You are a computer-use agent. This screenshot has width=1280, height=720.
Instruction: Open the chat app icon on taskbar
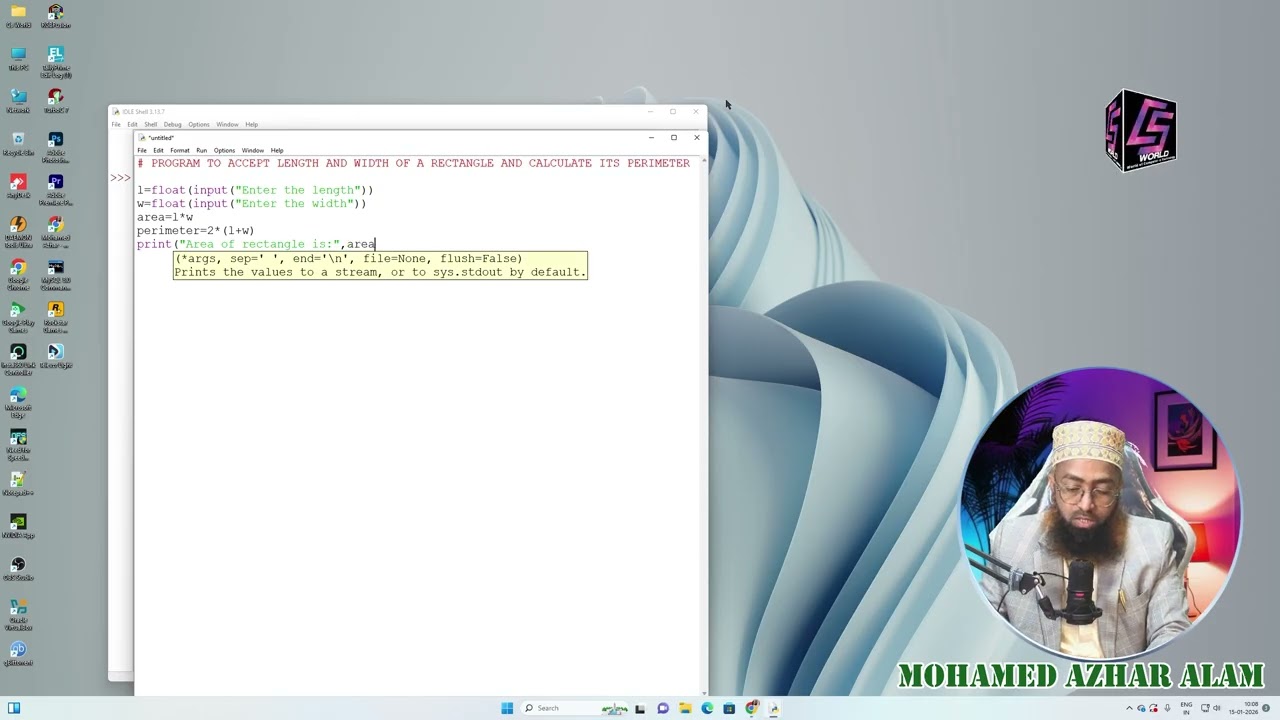(x=663, y=708)
